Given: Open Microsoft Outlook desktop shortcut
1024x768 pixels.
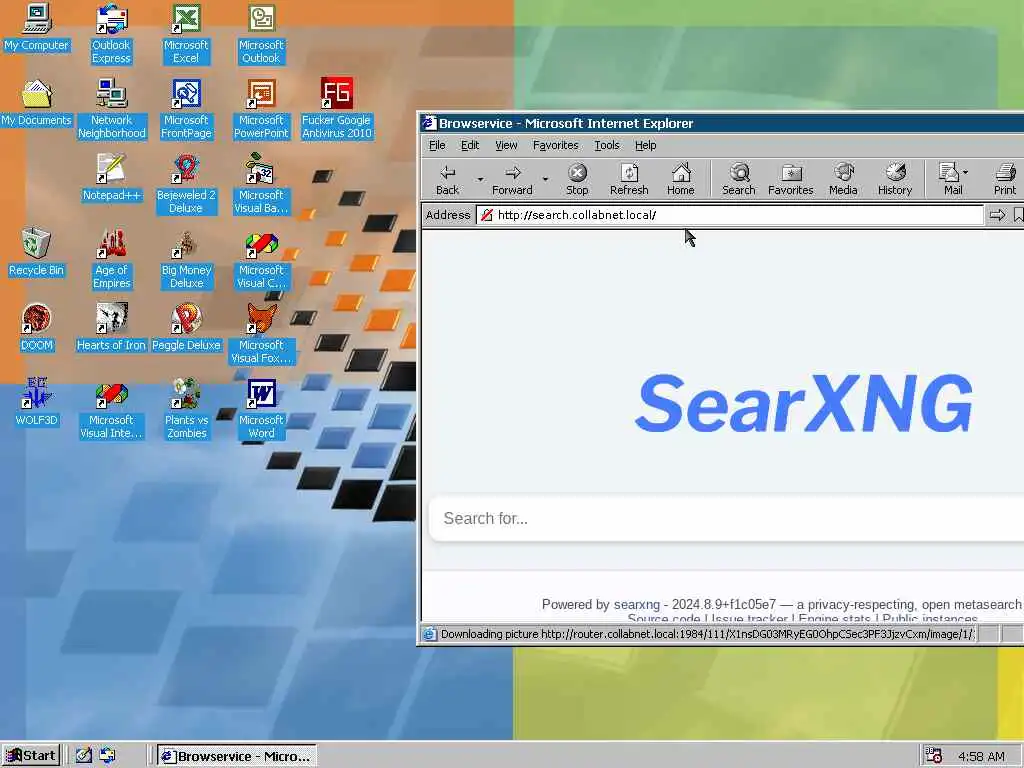Looking at the screenshot, I should (261, 34).
